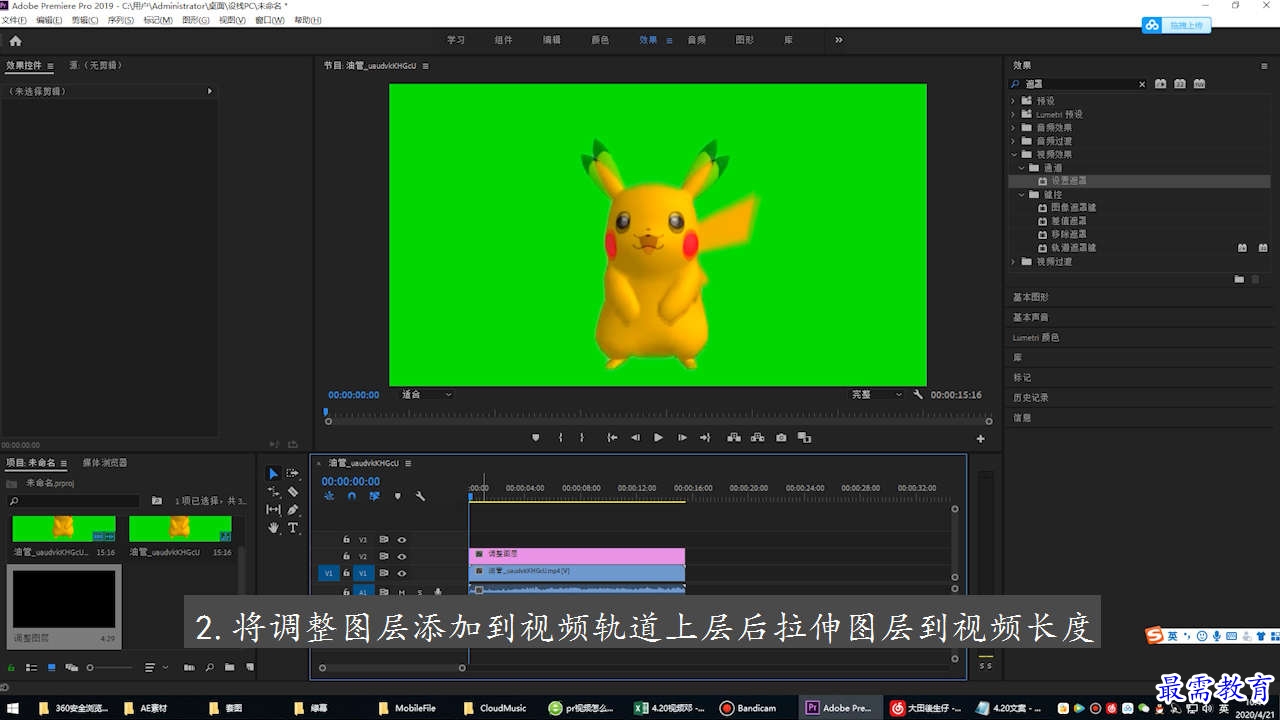
Task: Open Bandicam from the taskbar
Action: click(748, 708)
